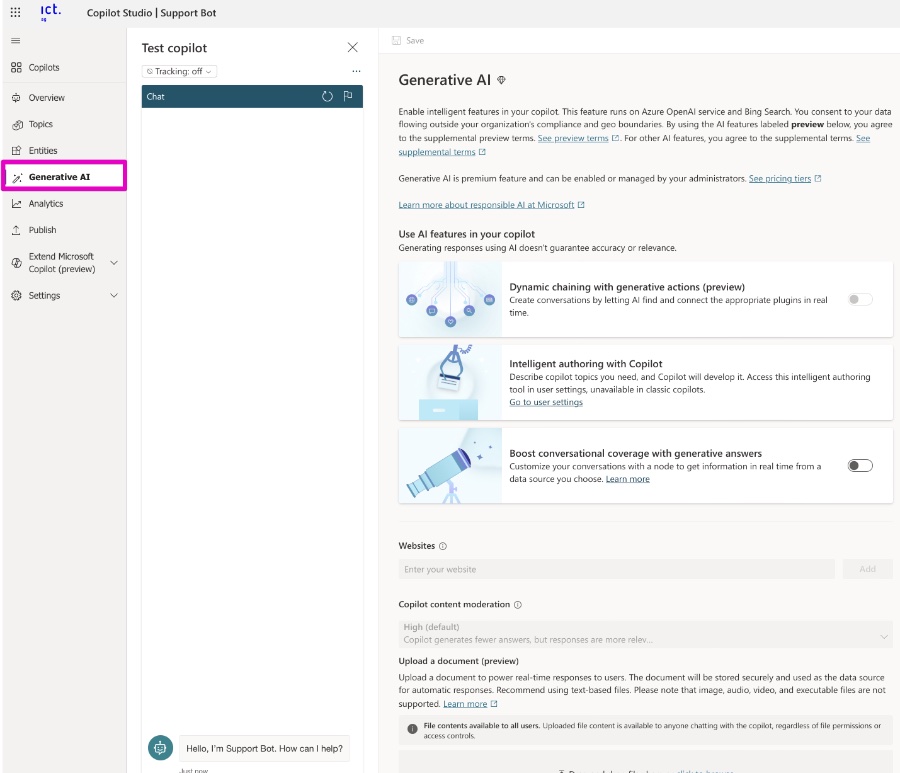
Task: Open the app launcher waffle icon
Action: [x=15, y=12]
